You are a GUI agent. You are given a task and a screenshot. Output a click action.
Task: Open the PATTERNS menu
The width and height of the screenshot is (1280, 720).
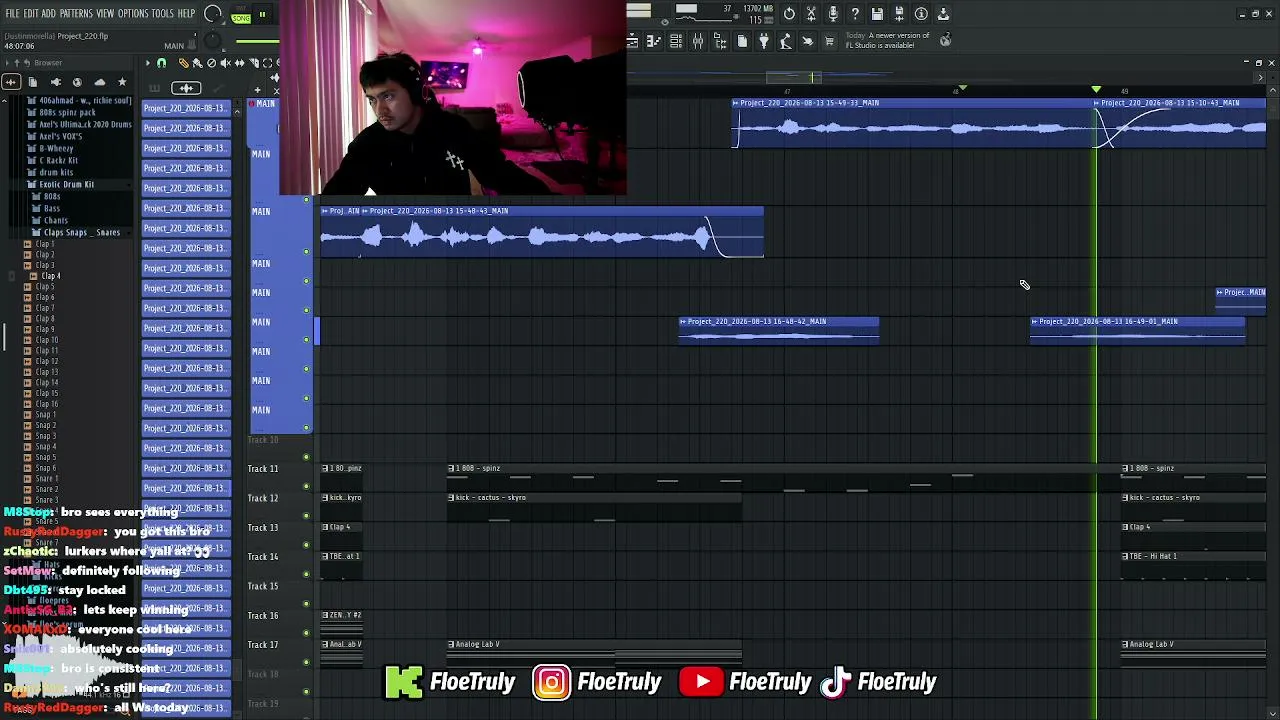pos(76,14)
